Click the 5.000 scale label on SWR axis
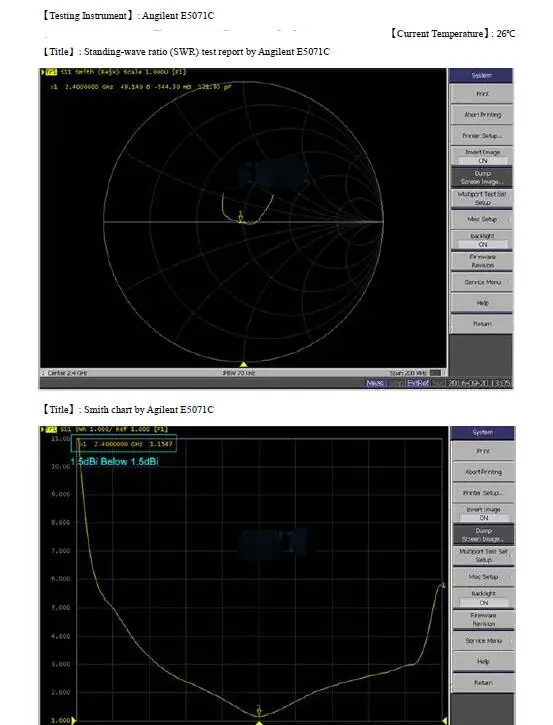Image resolution: width=553 pixels, height=725 pixels. coord(61,608)
